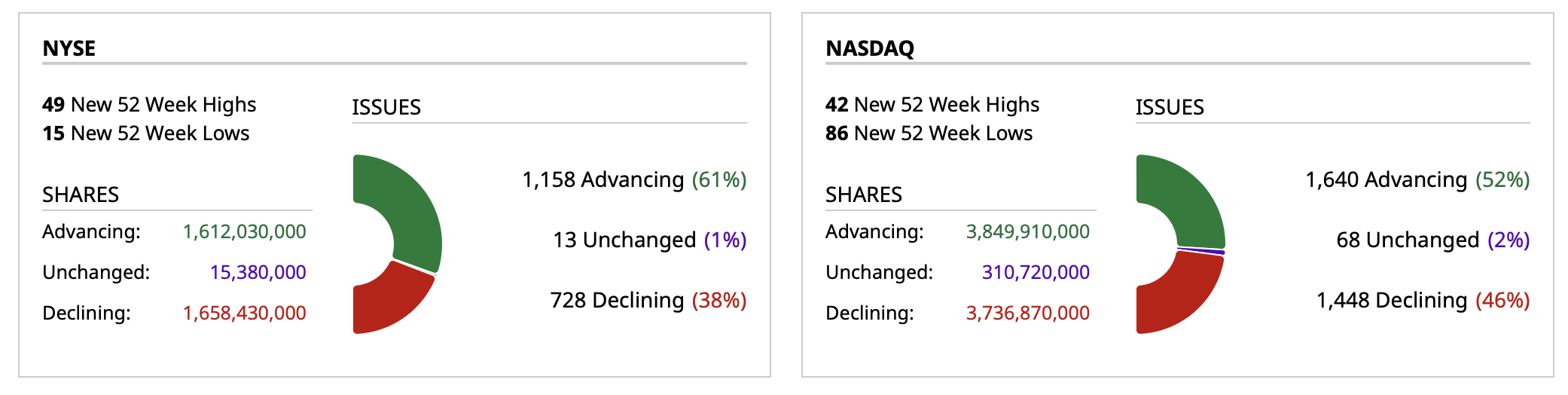Click NYSE declining shares value 1,658,430,000
The height and width of the screenshot is (395, 1568).
point(245,313)
